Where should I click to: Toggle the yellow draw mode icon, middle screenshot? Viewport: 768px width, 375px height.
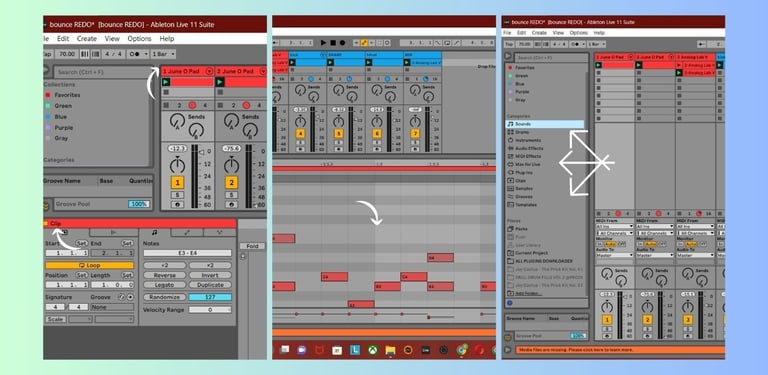364,43
